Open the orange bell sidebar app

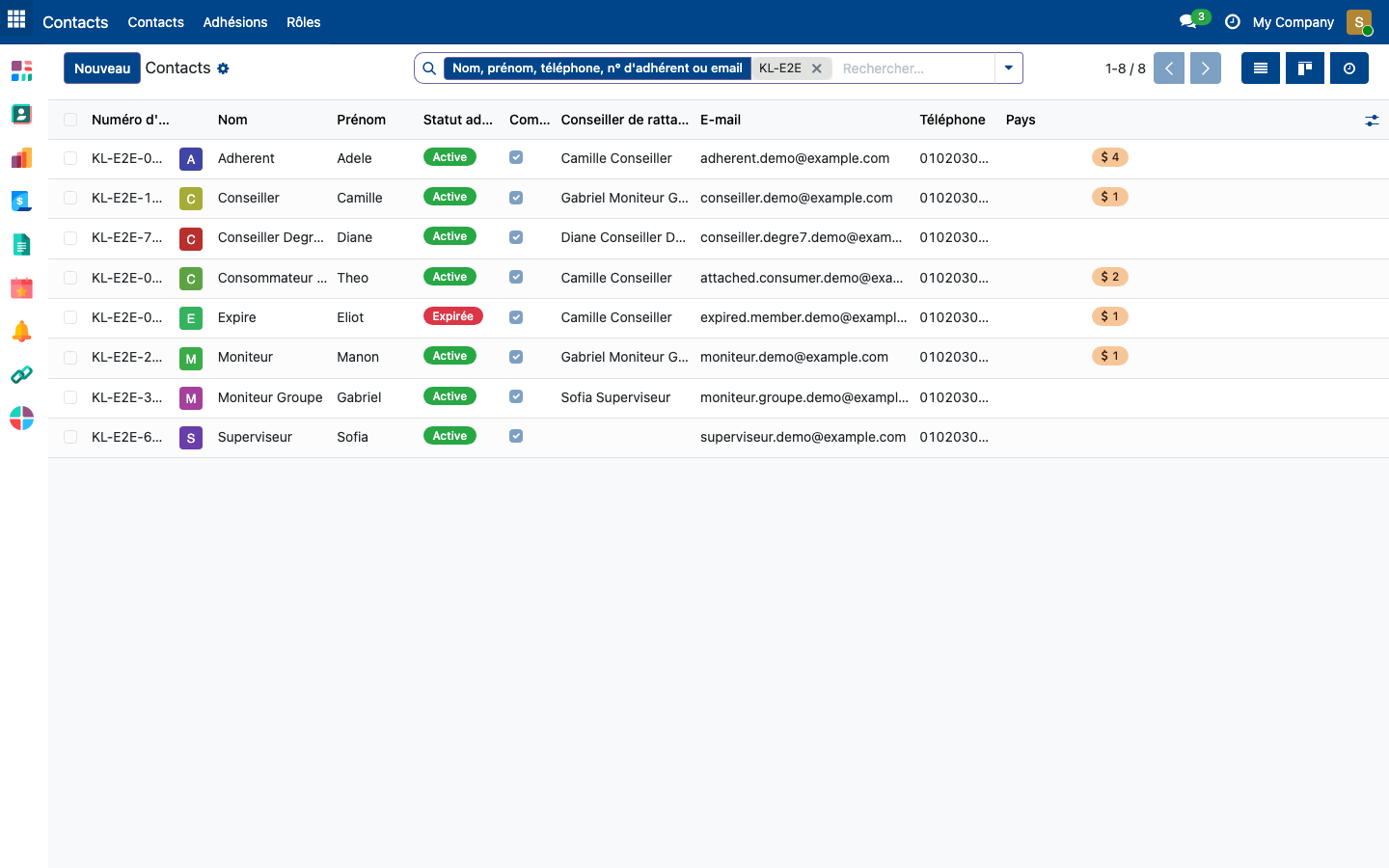pos(21,332)
